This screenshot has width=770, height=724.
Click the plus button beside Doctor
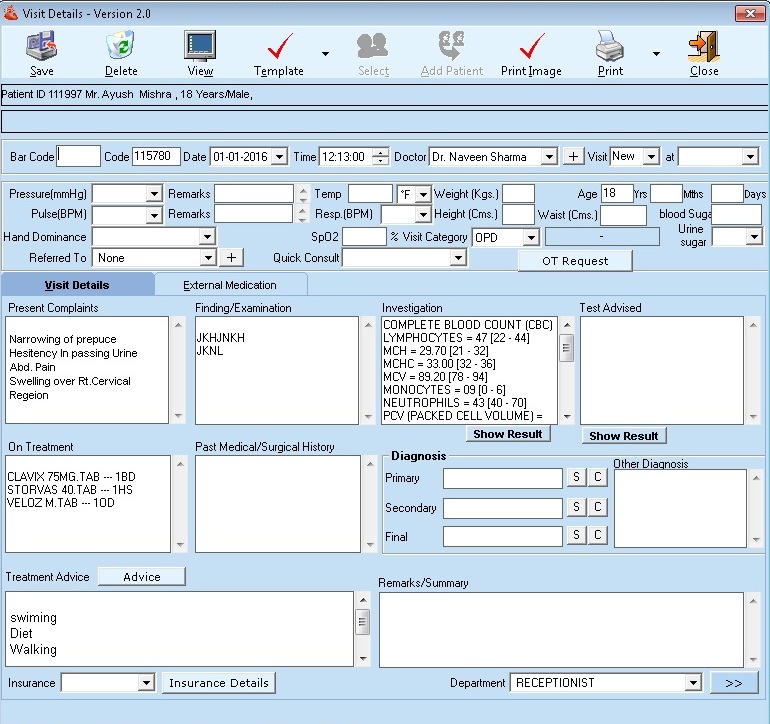(573, 157)
